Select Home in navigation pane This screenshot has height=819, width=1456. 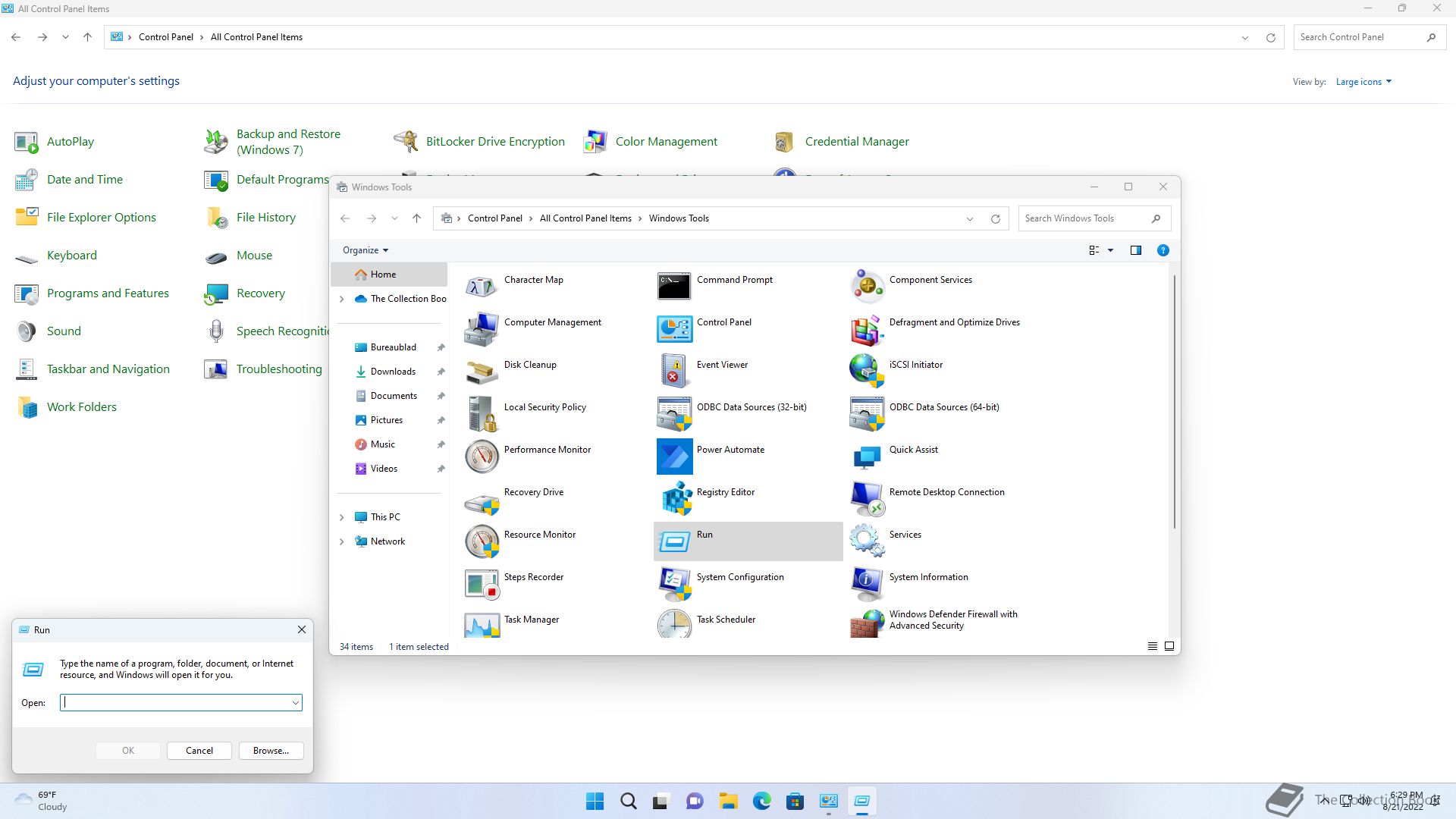click(x=388, y=275)
